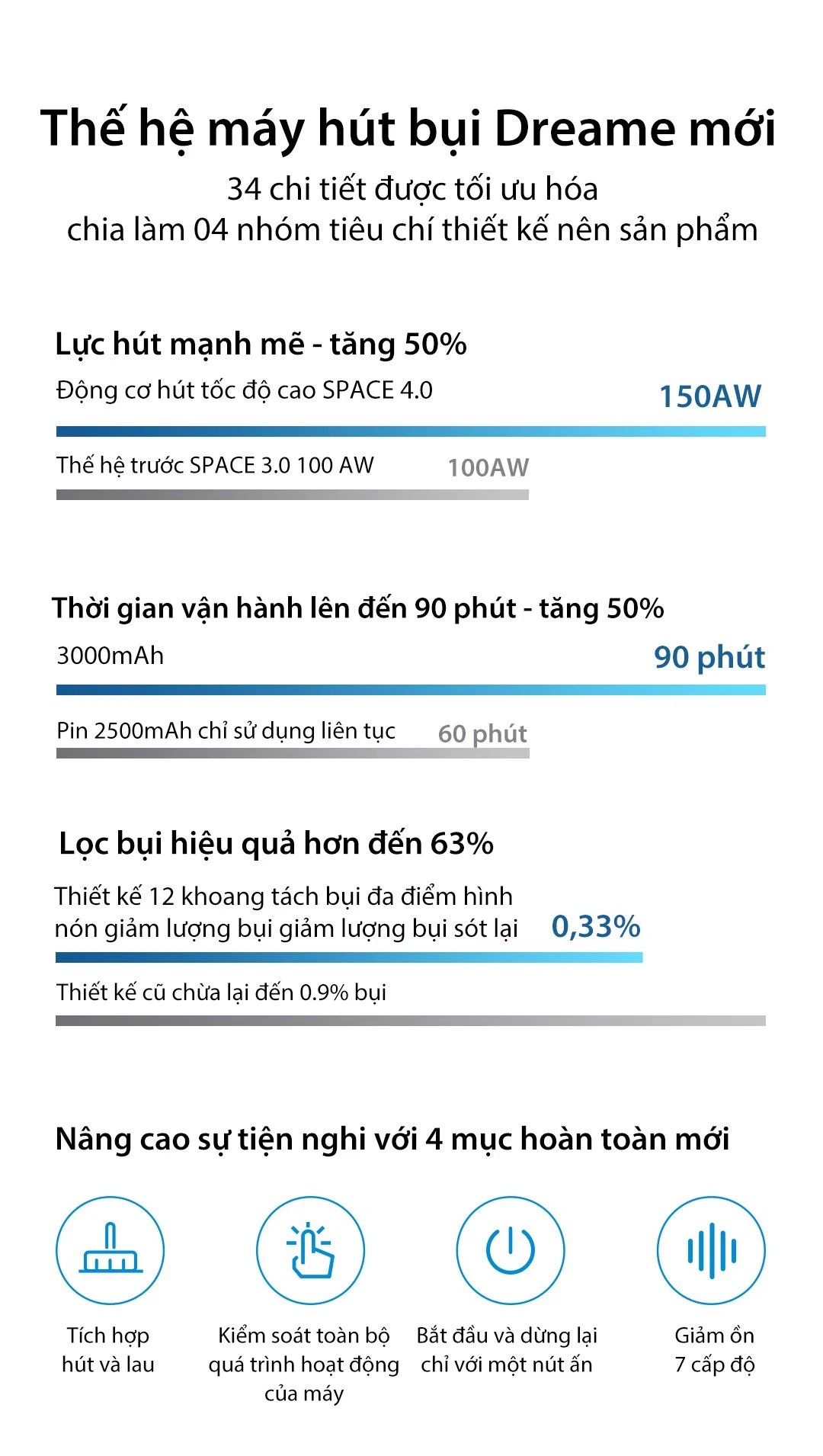Click the 'Tích hợp hút và lau' label

108,1349
